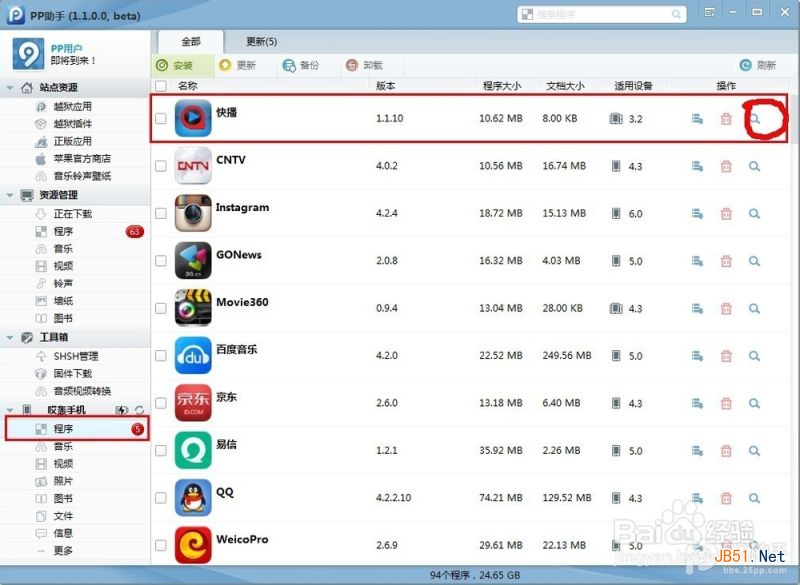
Task: Check the QQ row checkbox
Action: click(x=161, y=498)
